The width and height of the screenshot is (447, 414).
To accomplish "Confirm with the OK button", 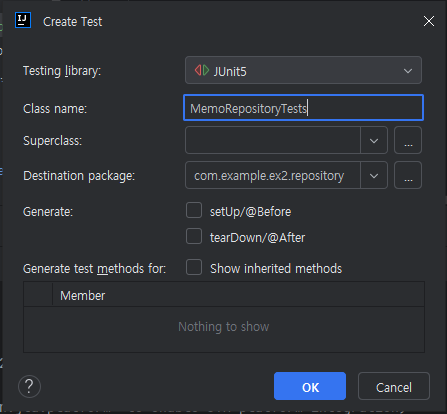I will click(x=310, y=386).
